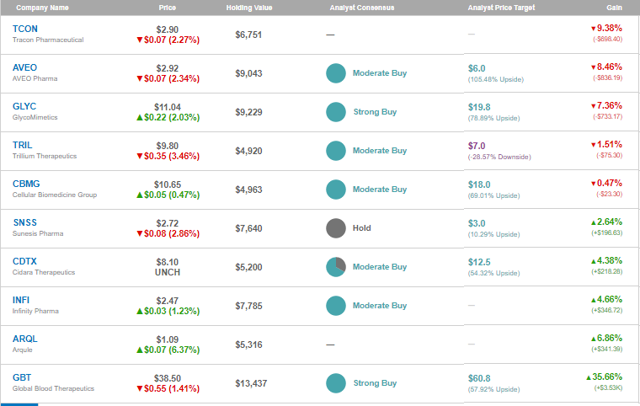Click the $7,640 holding value for SNSS
Screen dimensions: 640x406
(x=249, y=229)
